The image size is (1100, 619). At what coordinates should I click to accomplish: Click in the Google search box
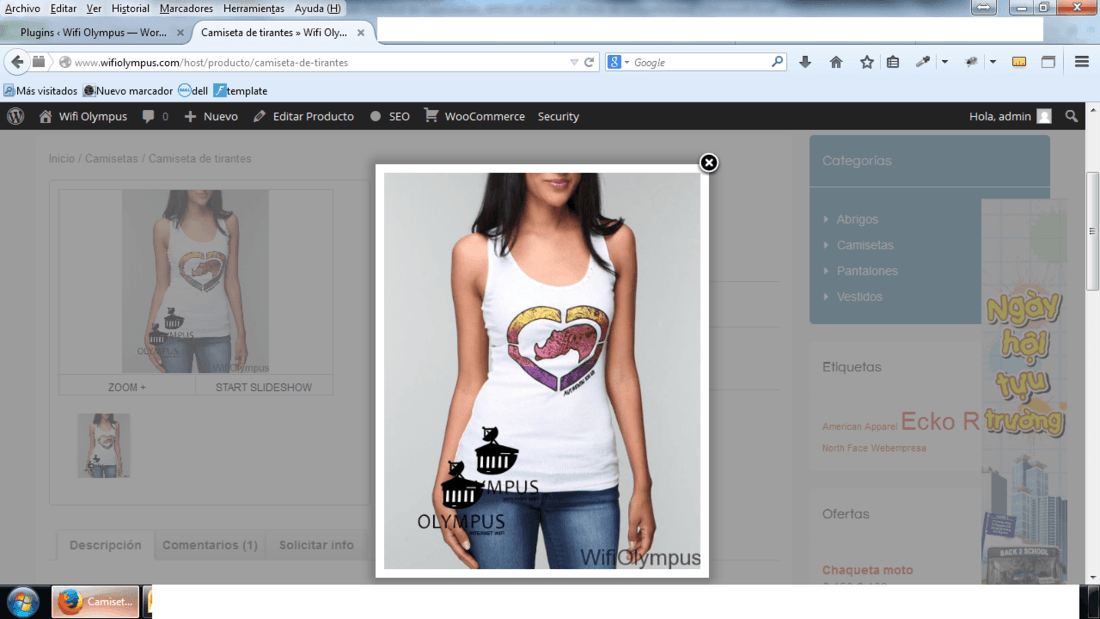700,62
